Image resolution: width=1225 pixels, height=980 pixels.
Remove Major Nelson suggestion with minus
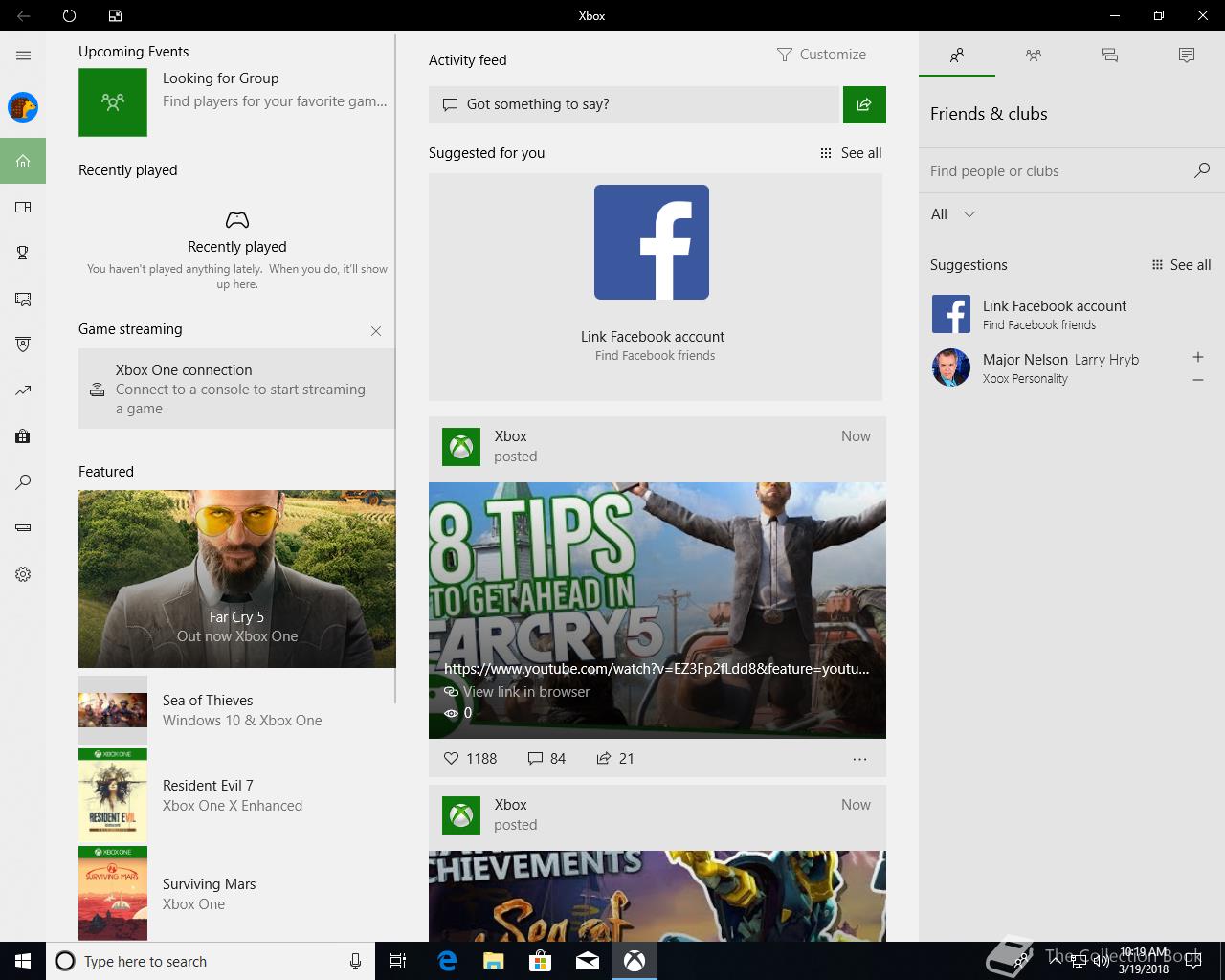coord(1198,380)
